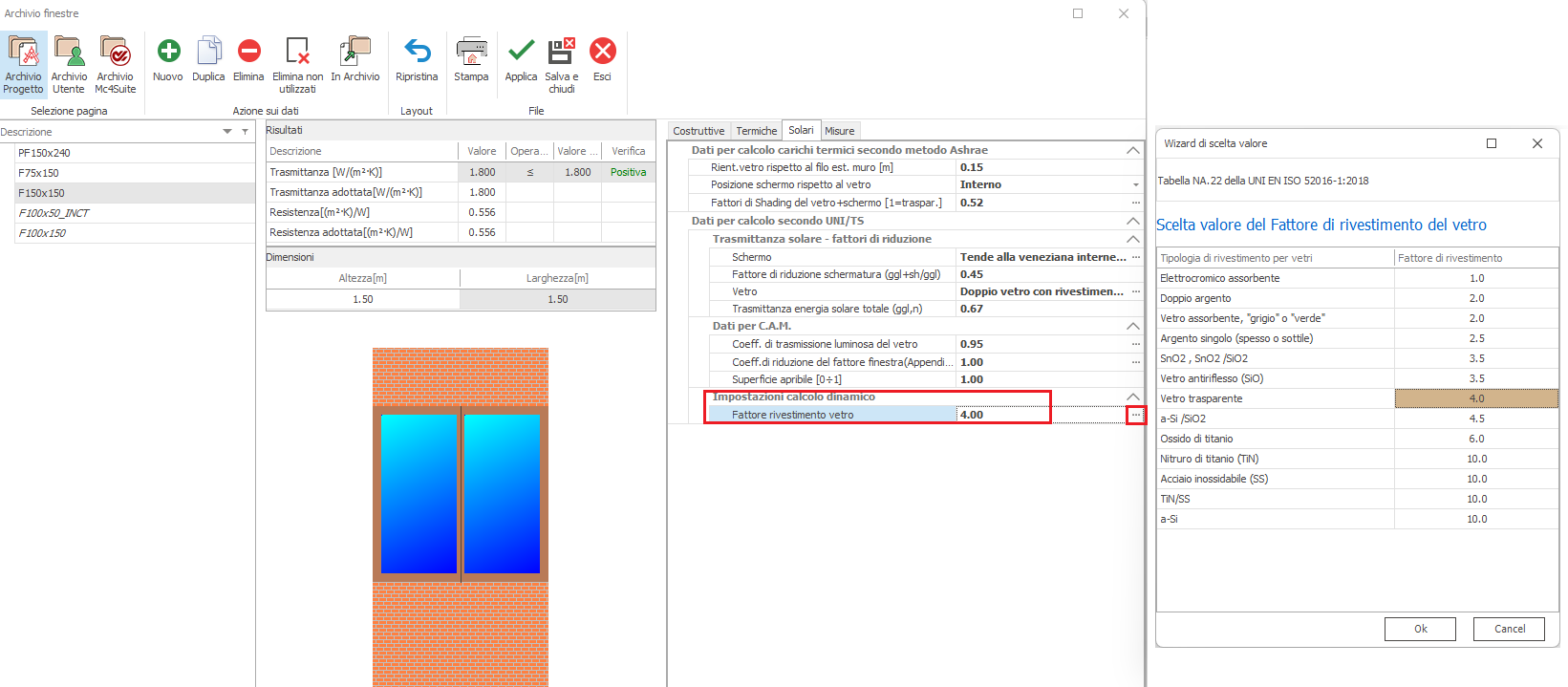This screenshot has height=687, width=1568.
Task: Switch to the Costruttive tab
Action: [698, 131]
